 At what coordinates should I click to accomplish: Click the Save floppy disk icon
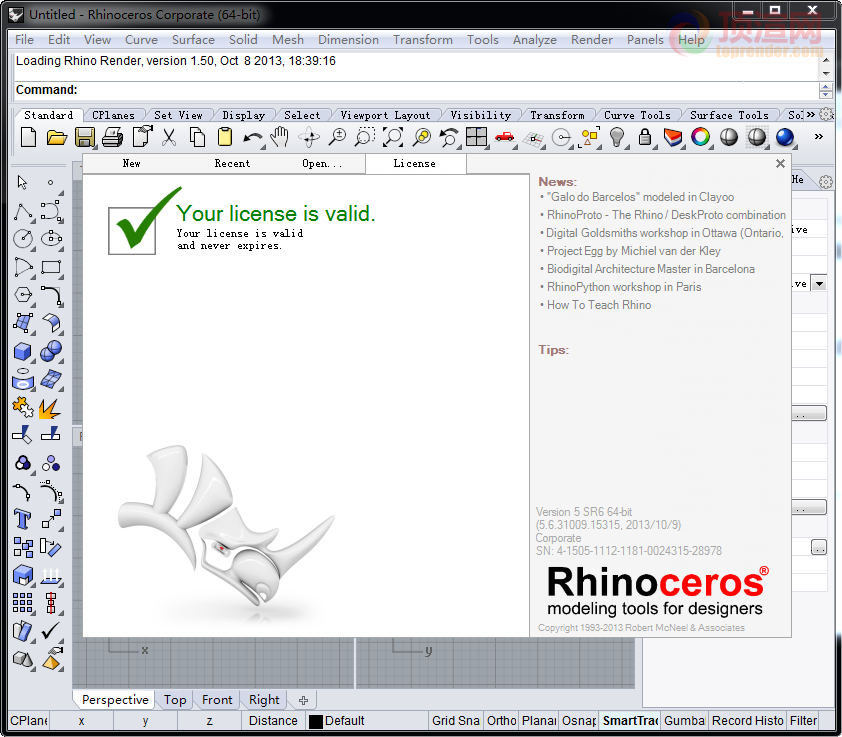85,138
